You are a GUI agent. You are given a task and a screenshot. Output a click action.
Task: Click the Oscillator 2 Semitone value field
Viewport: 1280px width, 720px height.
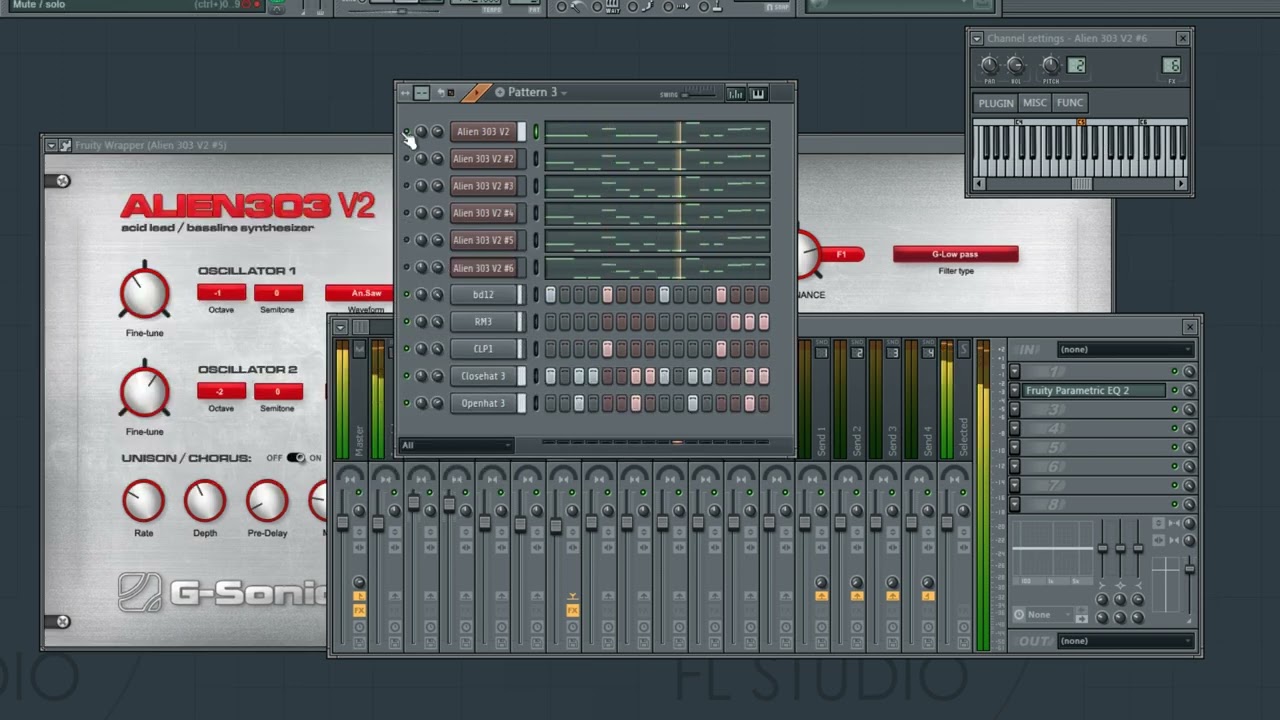click(278, 391)
